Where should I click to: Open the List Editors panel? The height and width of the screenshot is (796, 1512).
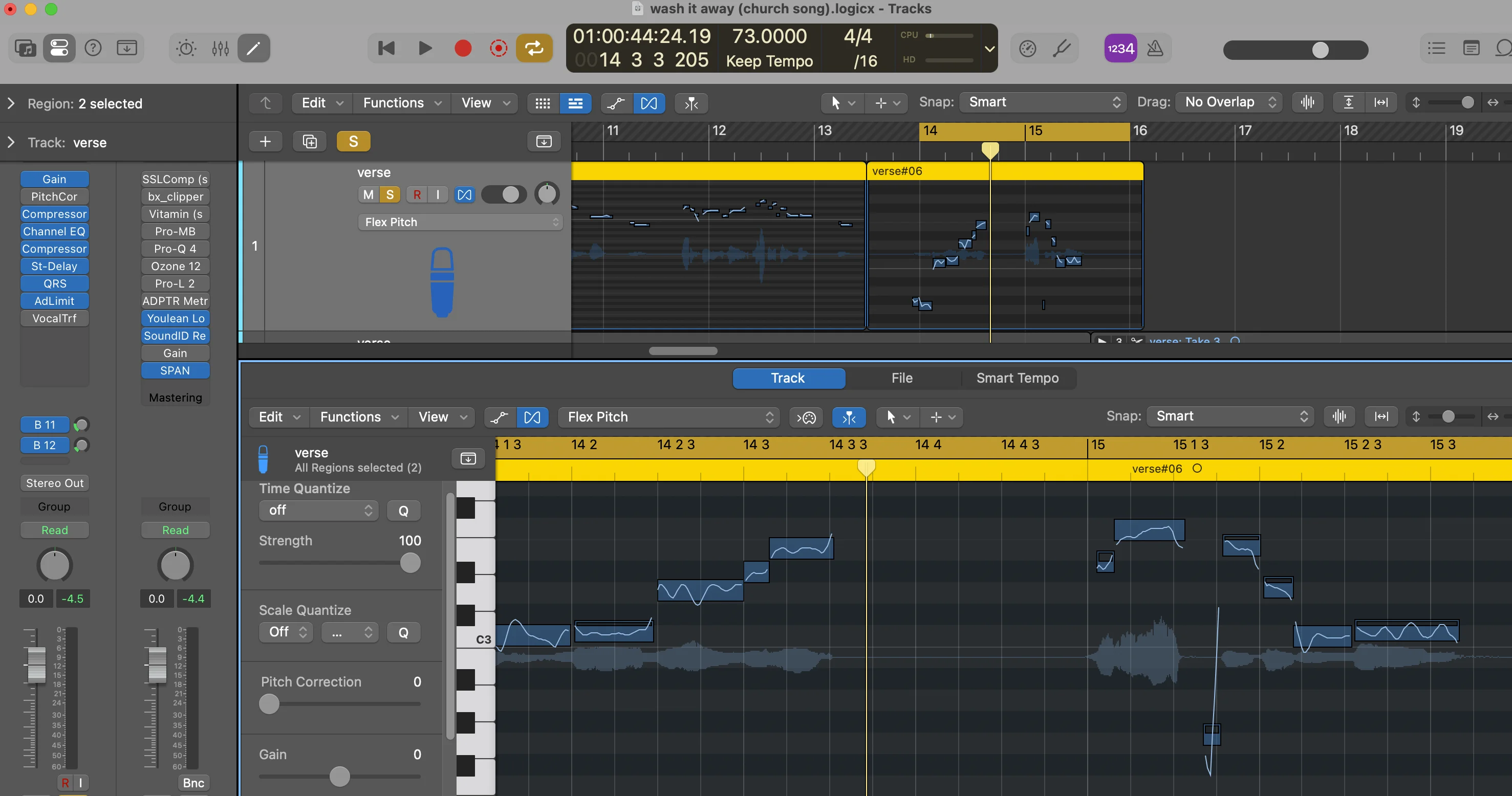tap(1436, 48)
